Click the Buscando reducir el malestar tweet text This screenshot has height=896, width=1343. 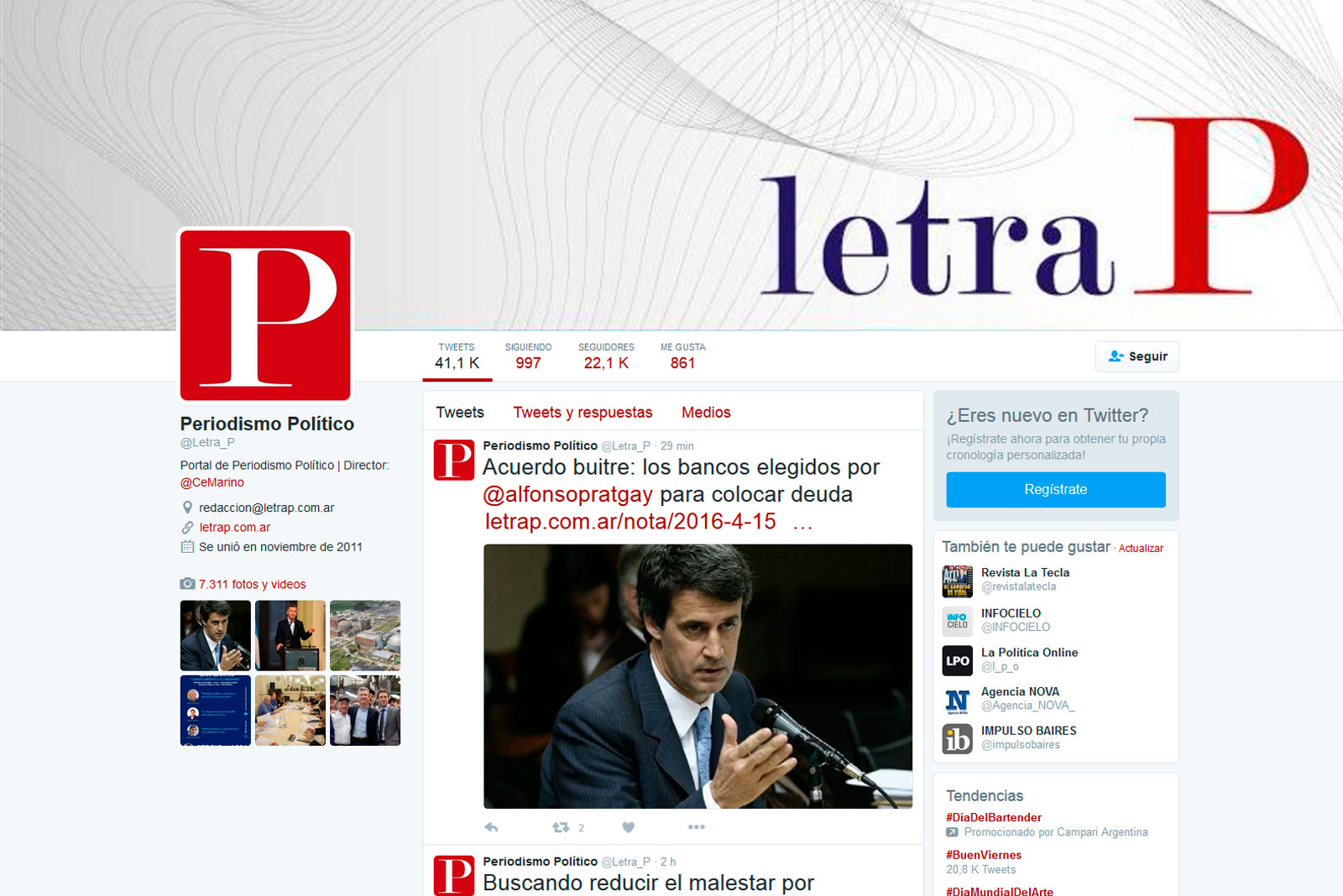coord(648,883)
